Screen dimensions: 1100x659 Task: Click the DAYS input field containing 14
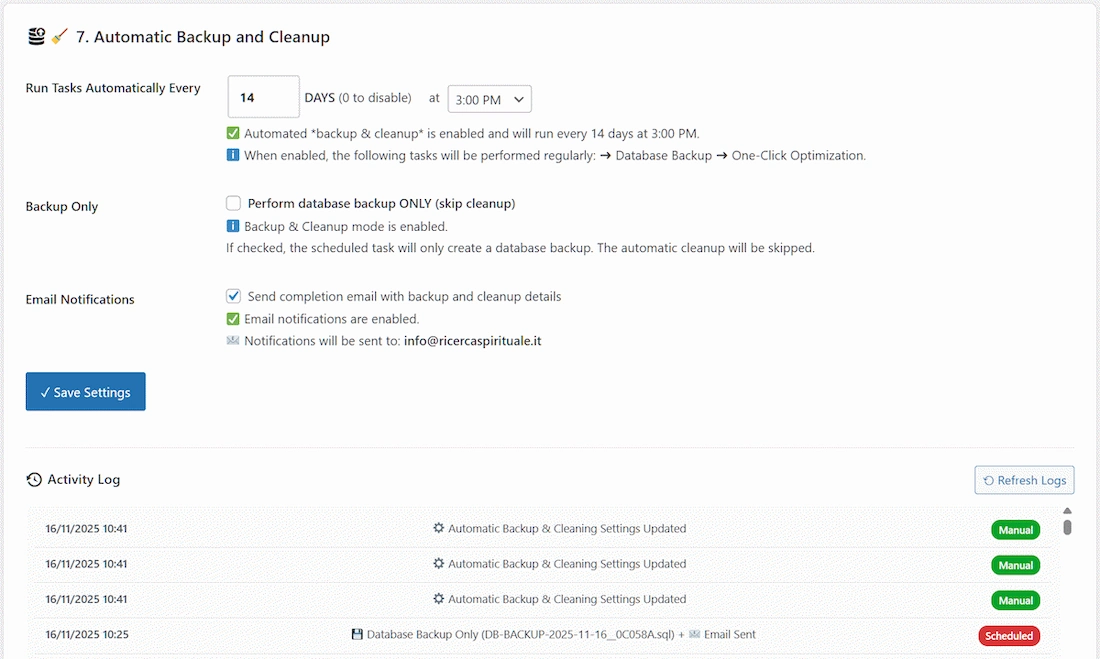263,96
